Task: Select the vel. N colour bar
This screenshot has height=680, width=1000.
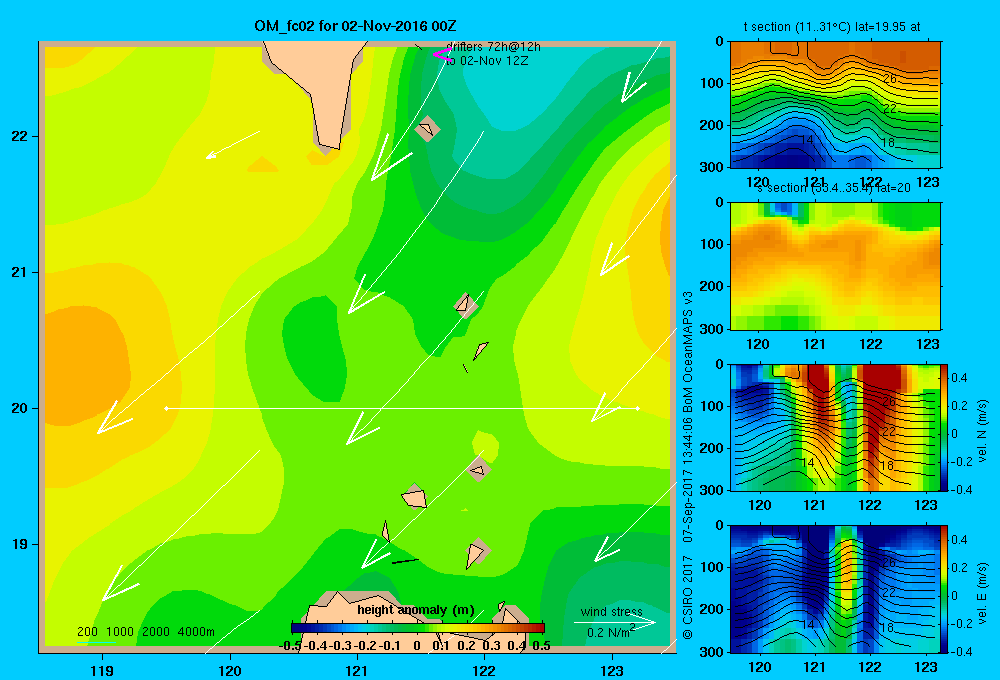Action: [944, 427]
